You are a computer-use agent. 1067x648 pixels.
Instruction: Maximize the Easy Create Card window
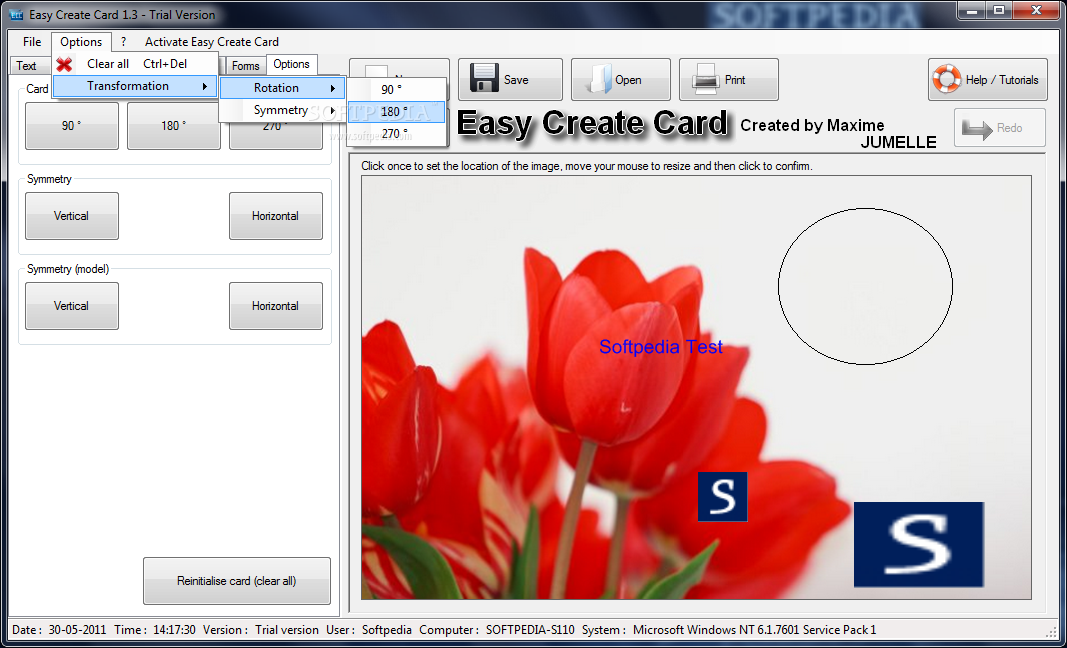click(998, 10)
